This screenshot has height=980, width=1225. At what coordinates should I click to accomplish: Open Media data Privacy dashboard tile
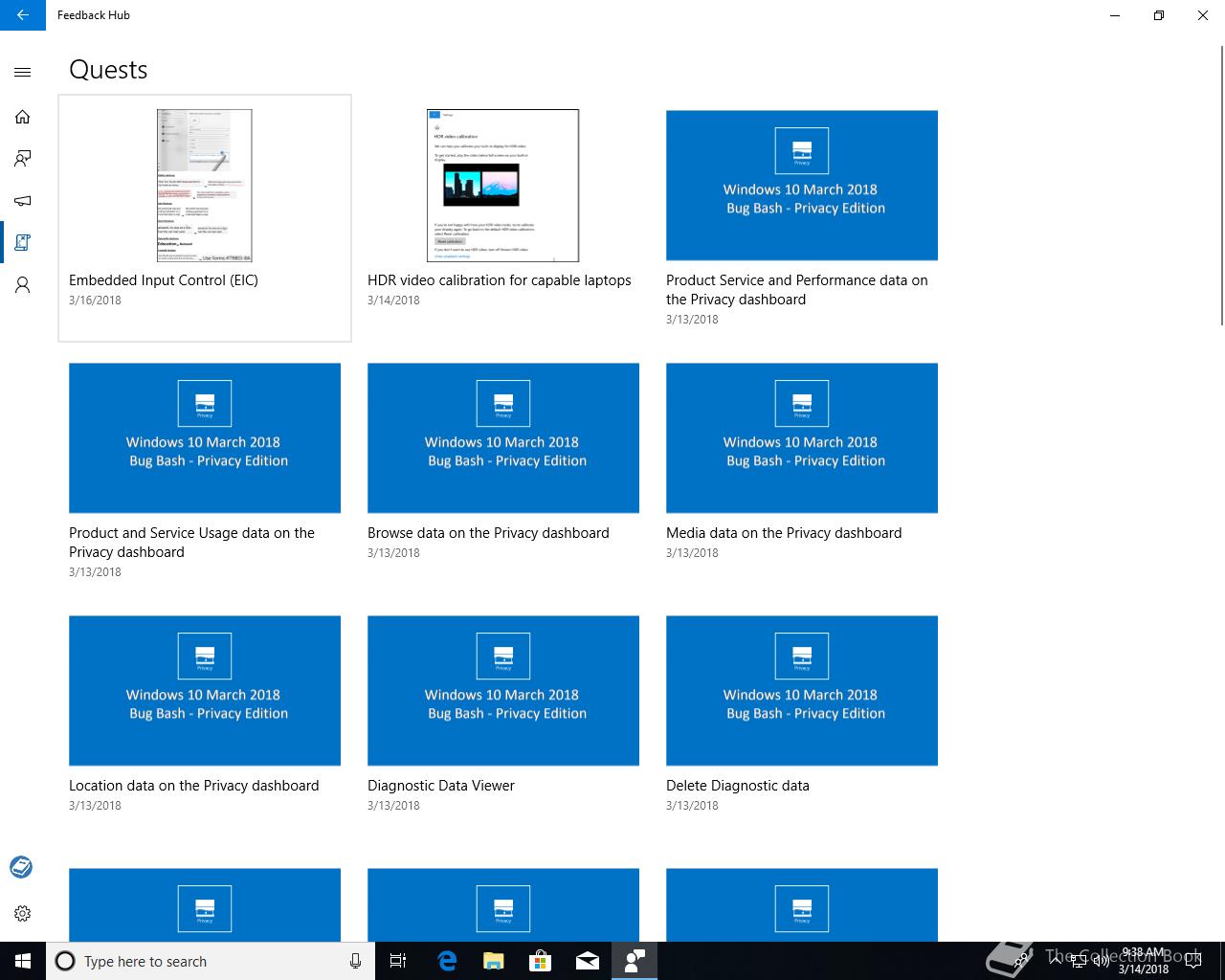(802, 438)
